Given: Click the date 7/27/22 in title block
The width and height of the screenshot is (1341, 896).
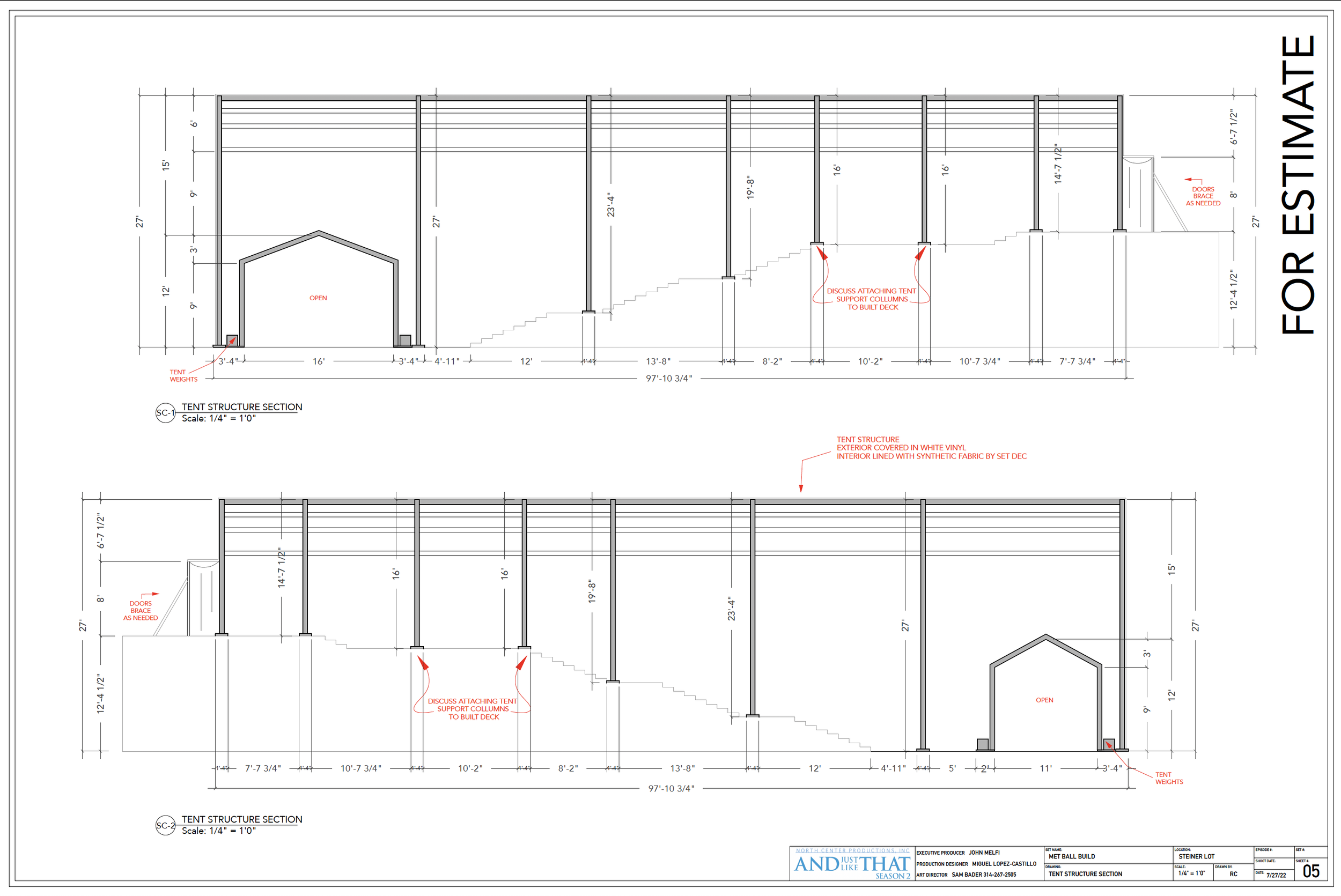Looking at the screenshot, I should (1276, 876).
